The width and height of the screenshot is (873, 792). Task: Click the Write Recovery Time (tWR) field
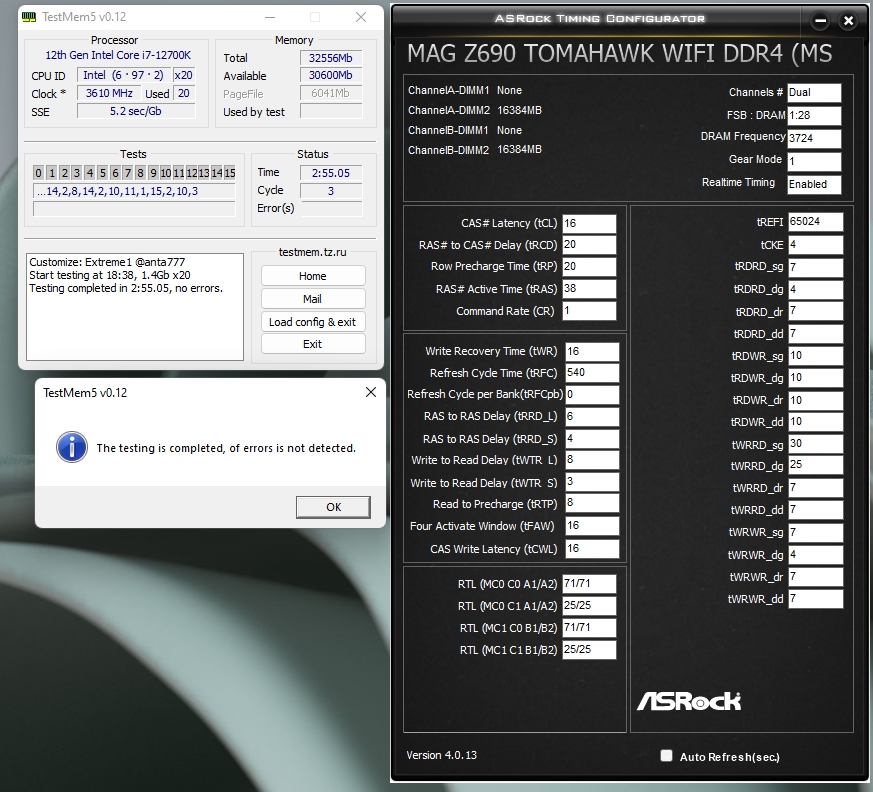pos(592,351)
